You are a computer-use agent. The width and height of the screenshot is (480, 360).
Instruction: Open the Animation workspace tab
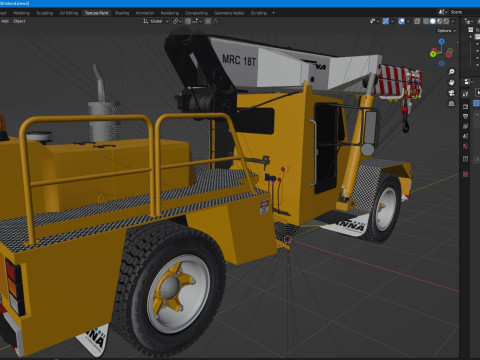[145, 13]
